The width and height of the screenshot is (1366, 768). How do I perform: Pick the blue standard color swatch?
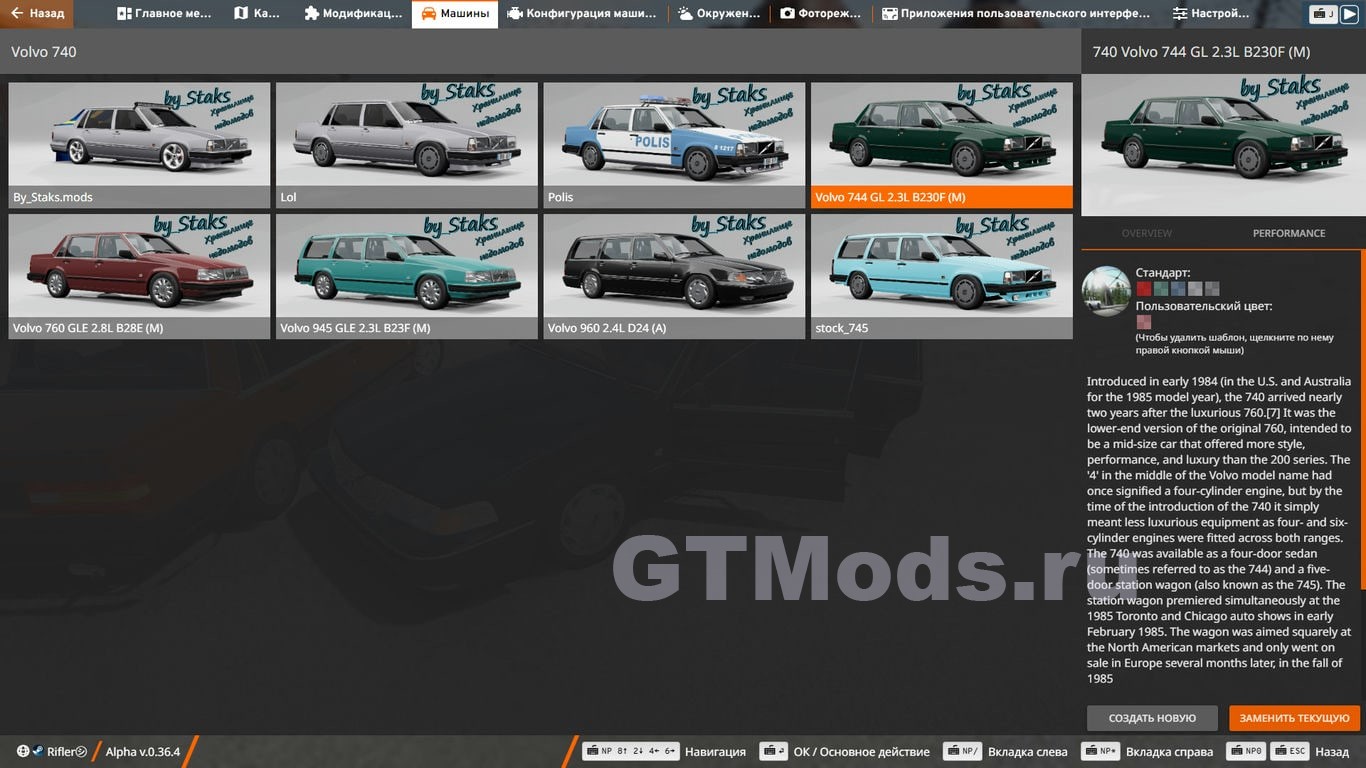(x=1178, y=289)
